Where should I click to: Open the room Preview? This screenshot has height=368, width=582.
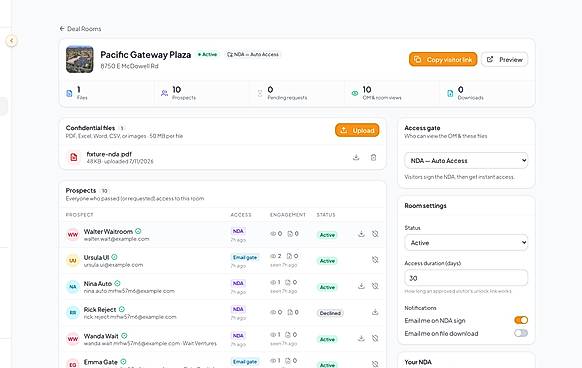coord(505,59)
